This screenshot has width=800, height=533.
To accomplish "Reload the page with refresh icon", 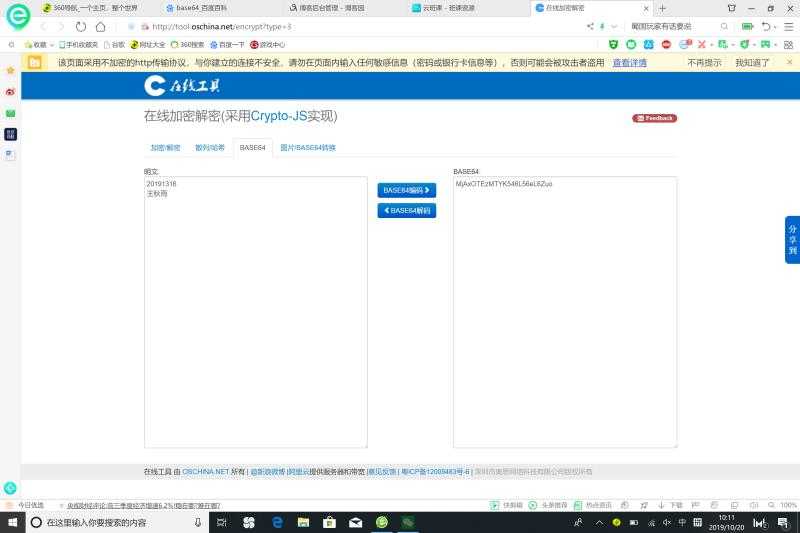I will point(81,27).
